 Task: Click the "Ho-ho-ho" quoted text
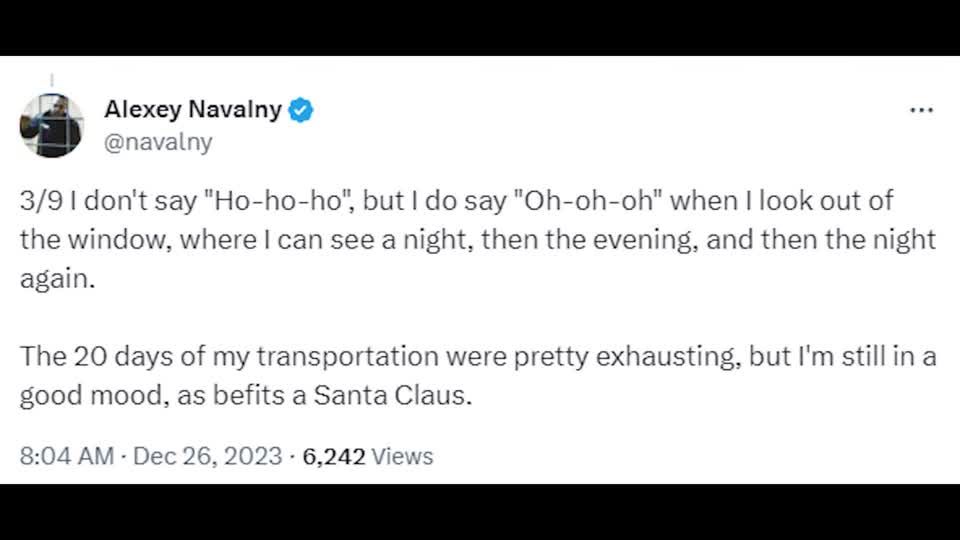tap(279, 200)
